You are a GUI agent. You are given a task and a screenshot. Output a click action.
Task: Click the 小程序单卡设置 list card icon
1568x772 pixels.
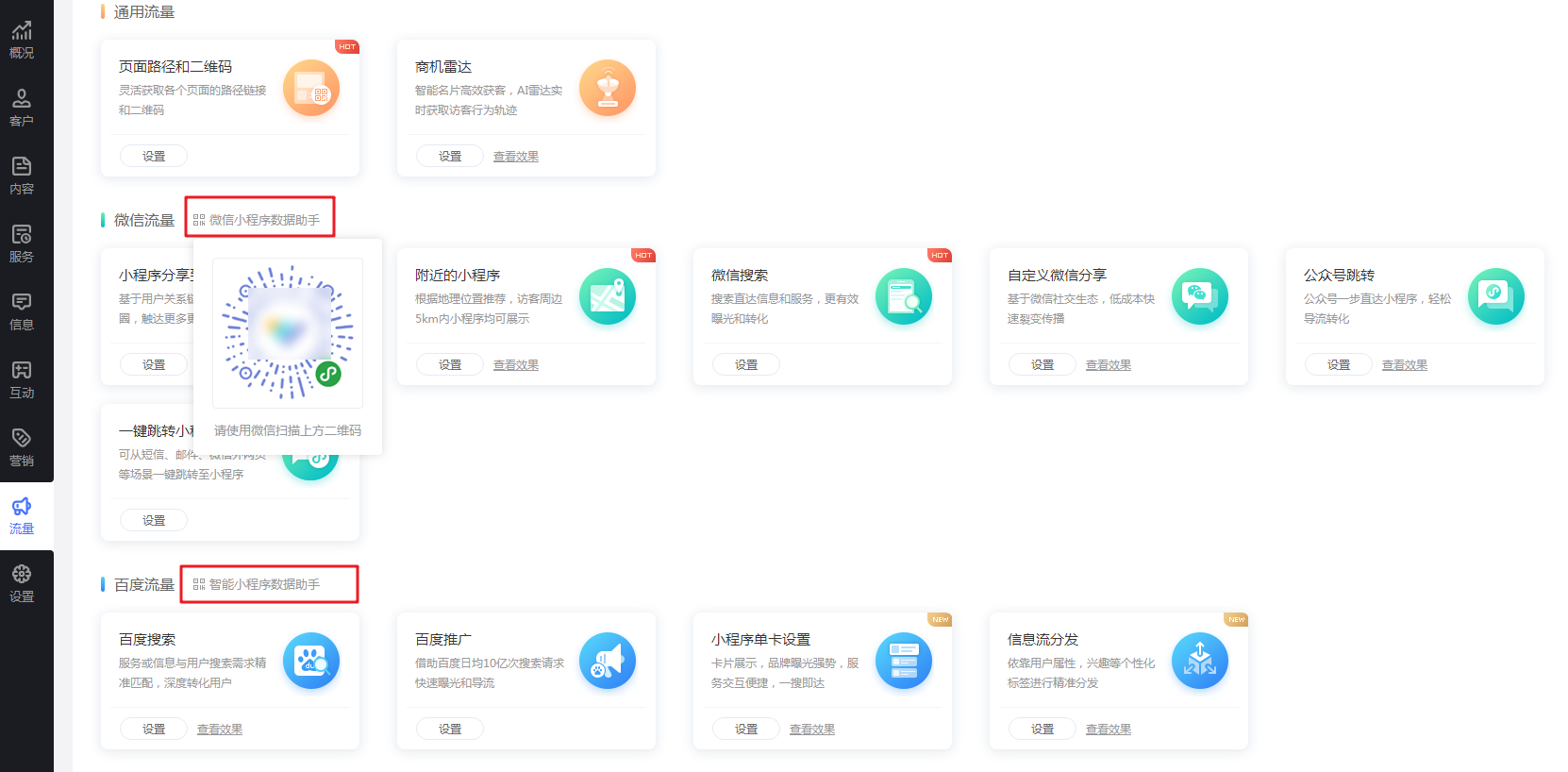tap(904, 661)
